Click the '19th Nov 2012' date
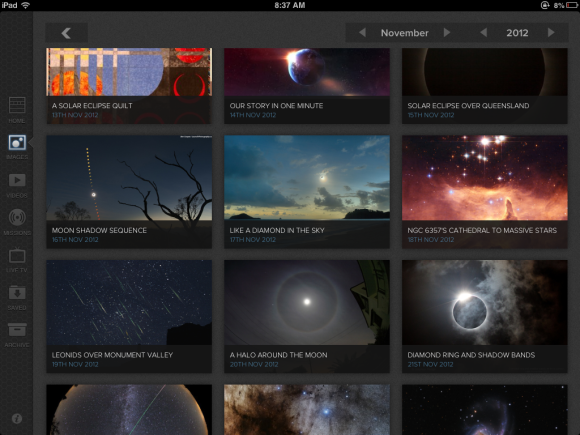Image resolution: width=580 pixels, height=435 pixels. tap(75, 364)
